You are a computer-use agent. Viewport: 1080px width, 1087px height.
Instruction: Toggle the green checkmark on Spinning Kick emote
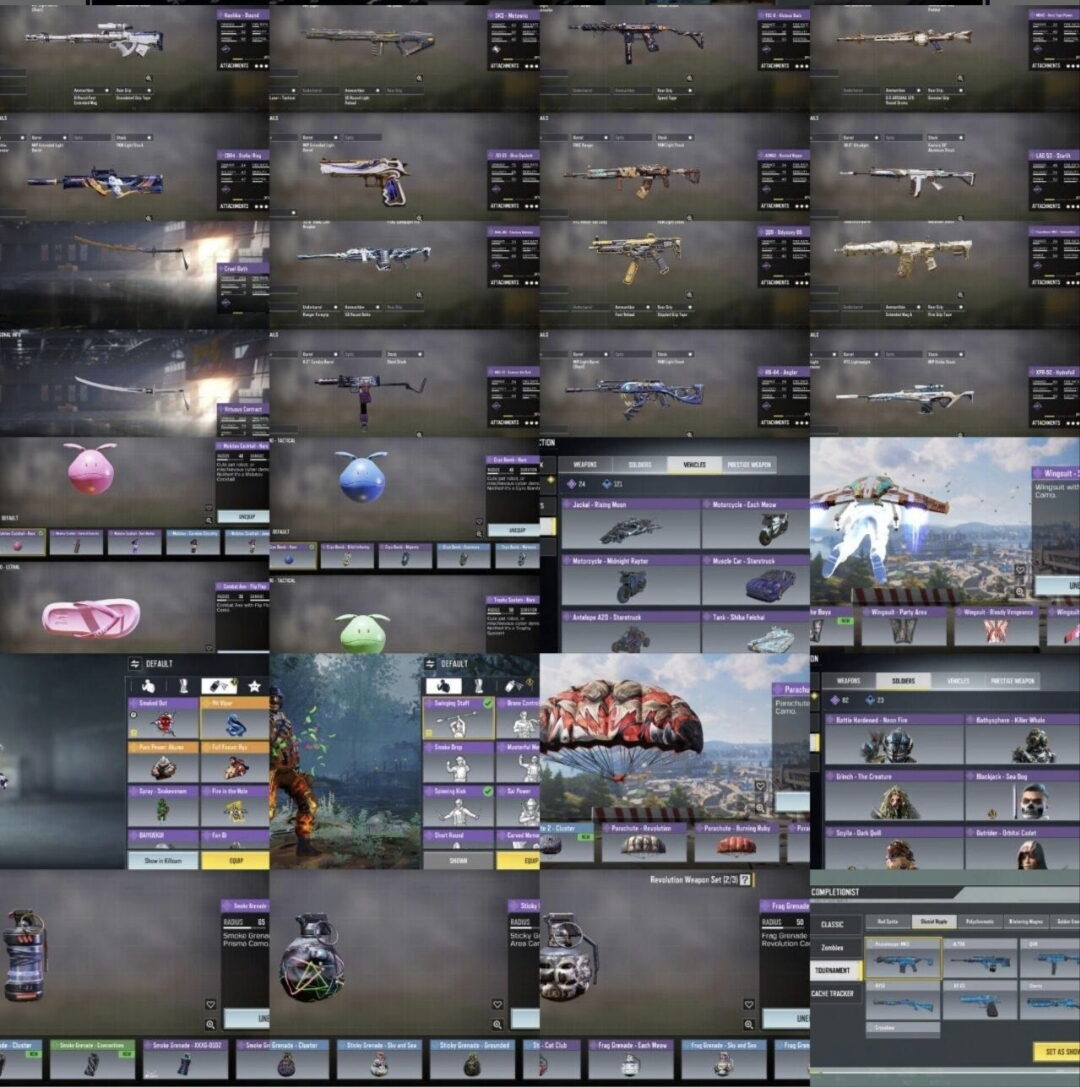[488, 791]
